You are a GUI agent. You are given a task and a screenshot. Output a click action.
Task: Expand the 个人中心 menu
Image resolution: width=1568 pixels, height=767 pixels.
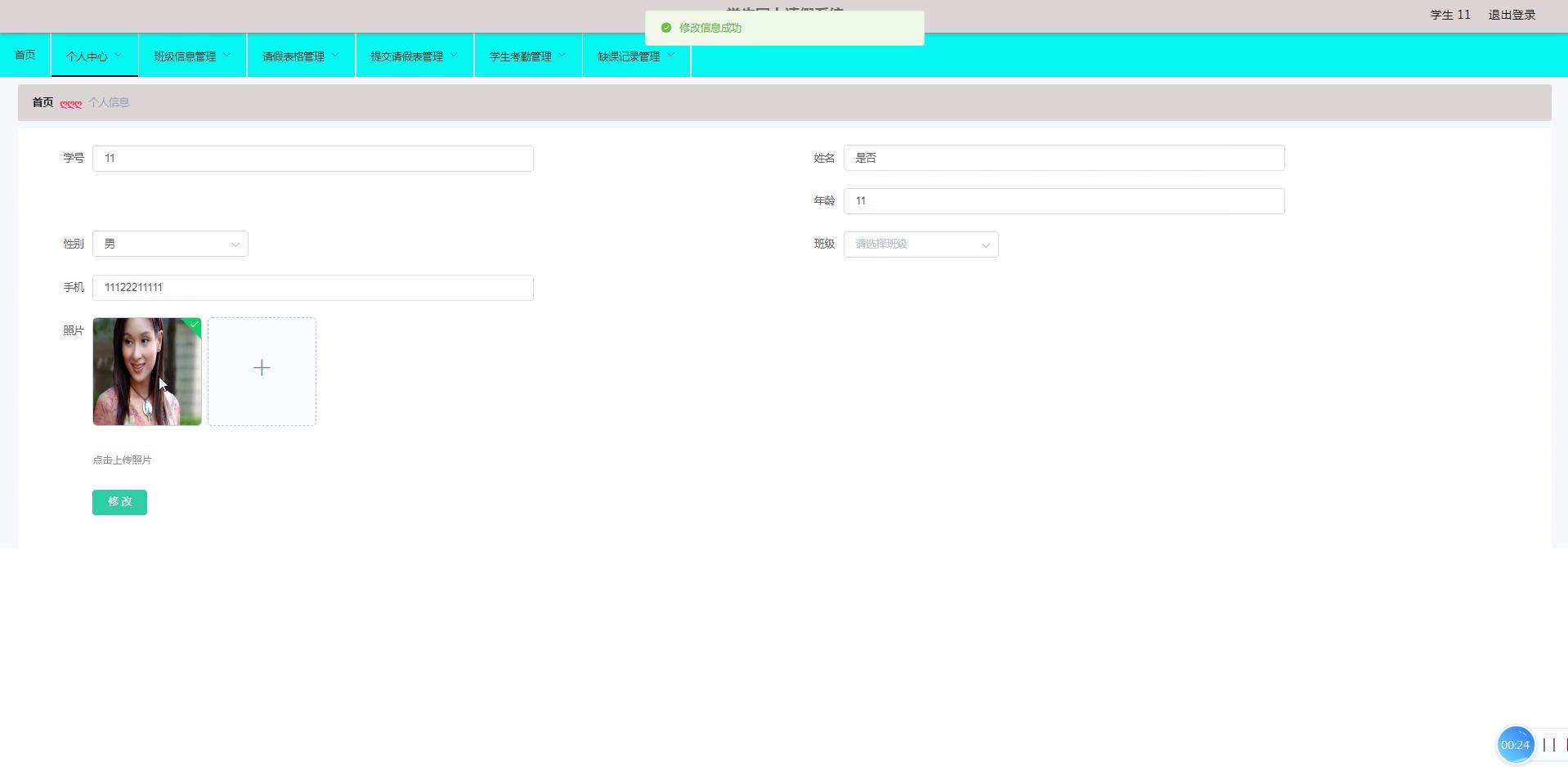click(94, 56)
